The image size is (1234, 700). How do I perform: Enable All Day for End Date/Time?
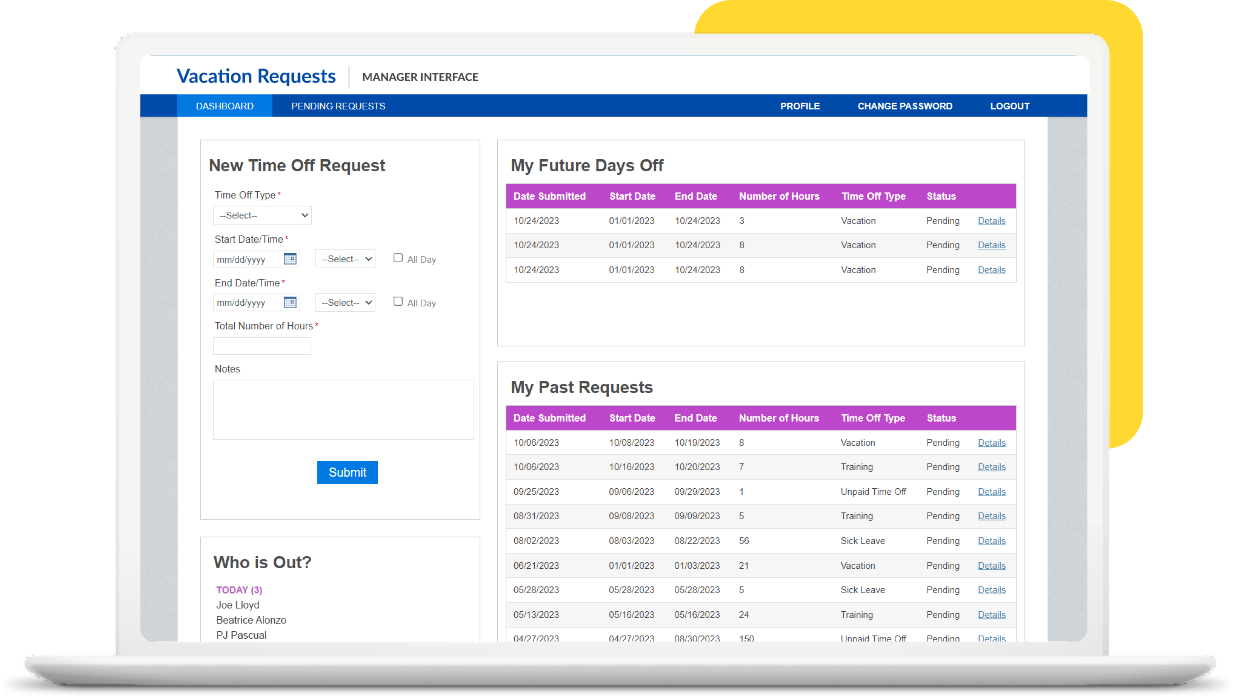pyautogui.click(x=398, y=301)
